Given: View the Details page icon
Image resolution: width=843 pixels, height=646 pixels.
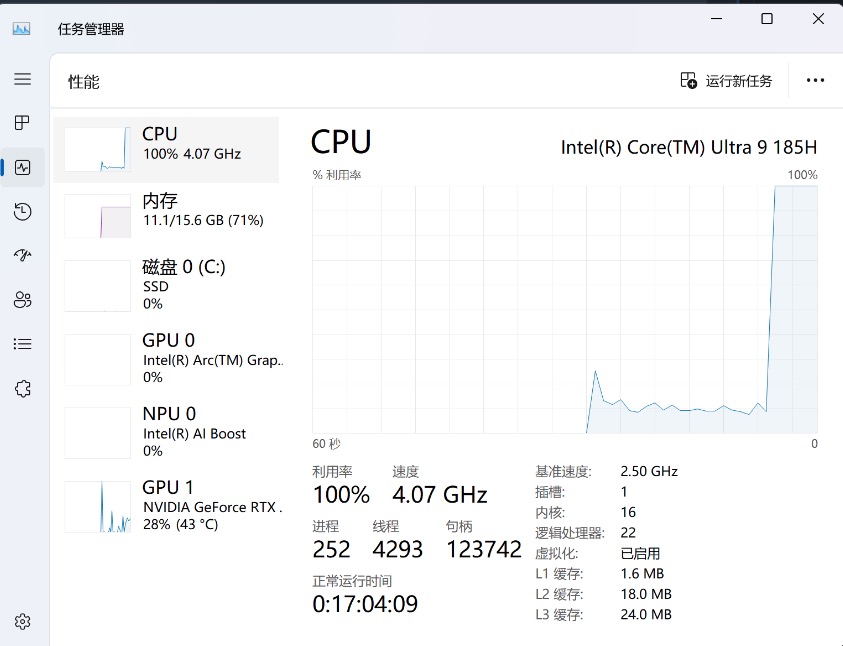Looking at the screenshot, I should tap(22, 343).
